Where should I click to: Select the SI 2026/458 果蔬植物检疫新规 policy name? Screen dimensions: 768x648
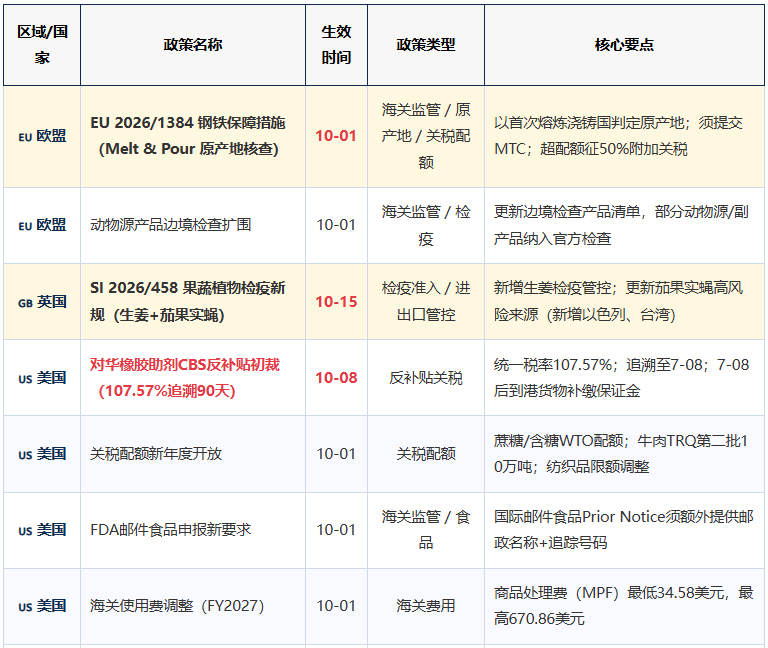coord(188,301)
